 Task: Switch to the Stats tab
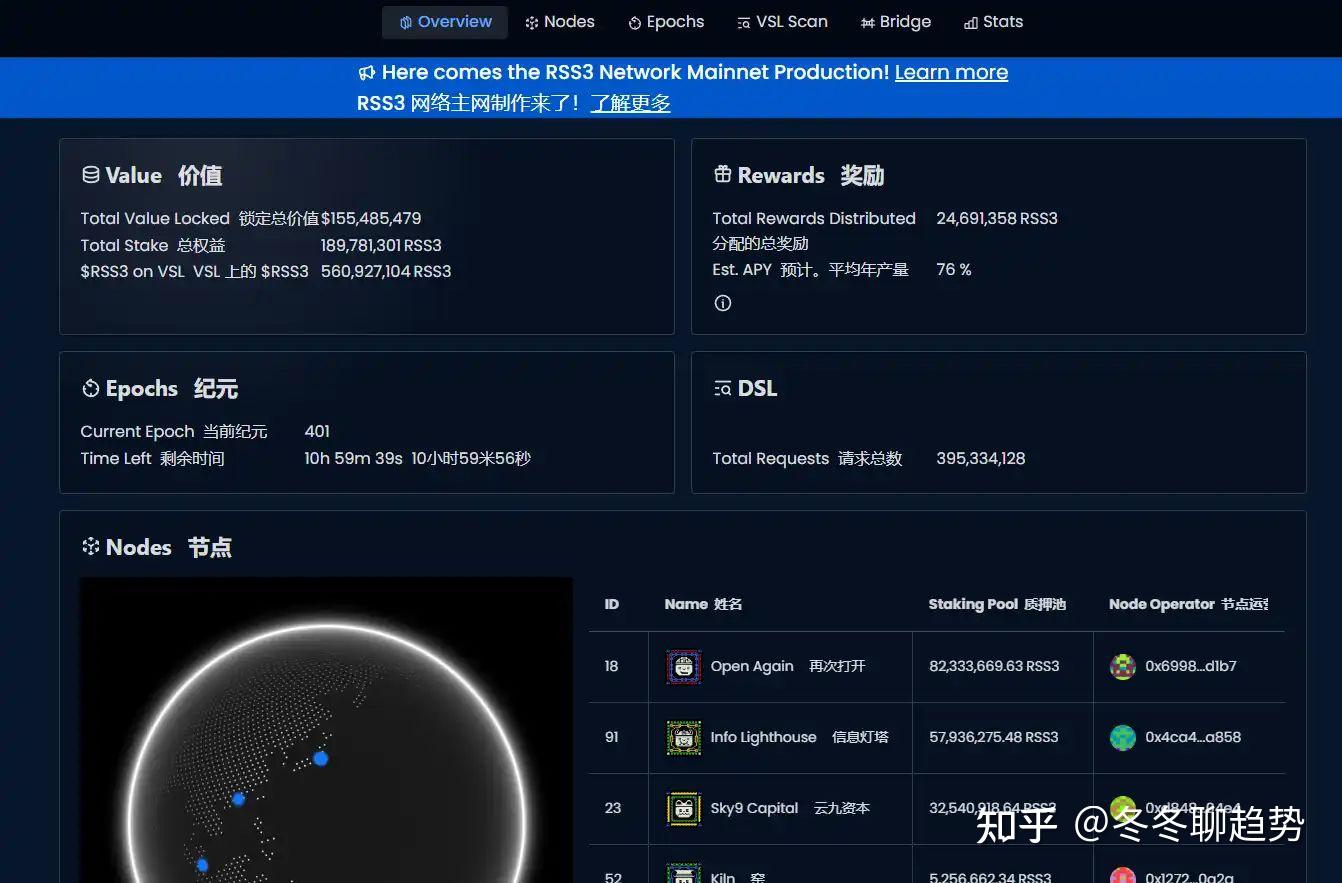993,21
